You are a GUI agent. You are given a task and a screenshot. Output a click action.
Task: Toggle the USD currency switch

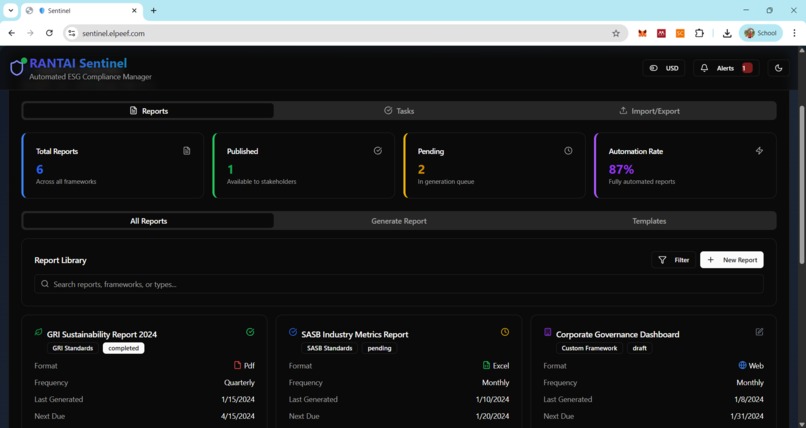point(664,68)
